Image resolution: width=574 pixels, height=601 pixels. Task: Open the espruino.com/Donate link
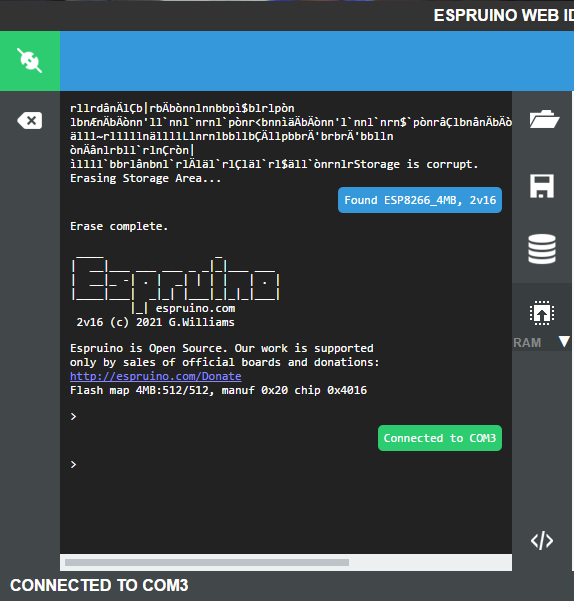[x=156, y=376]
